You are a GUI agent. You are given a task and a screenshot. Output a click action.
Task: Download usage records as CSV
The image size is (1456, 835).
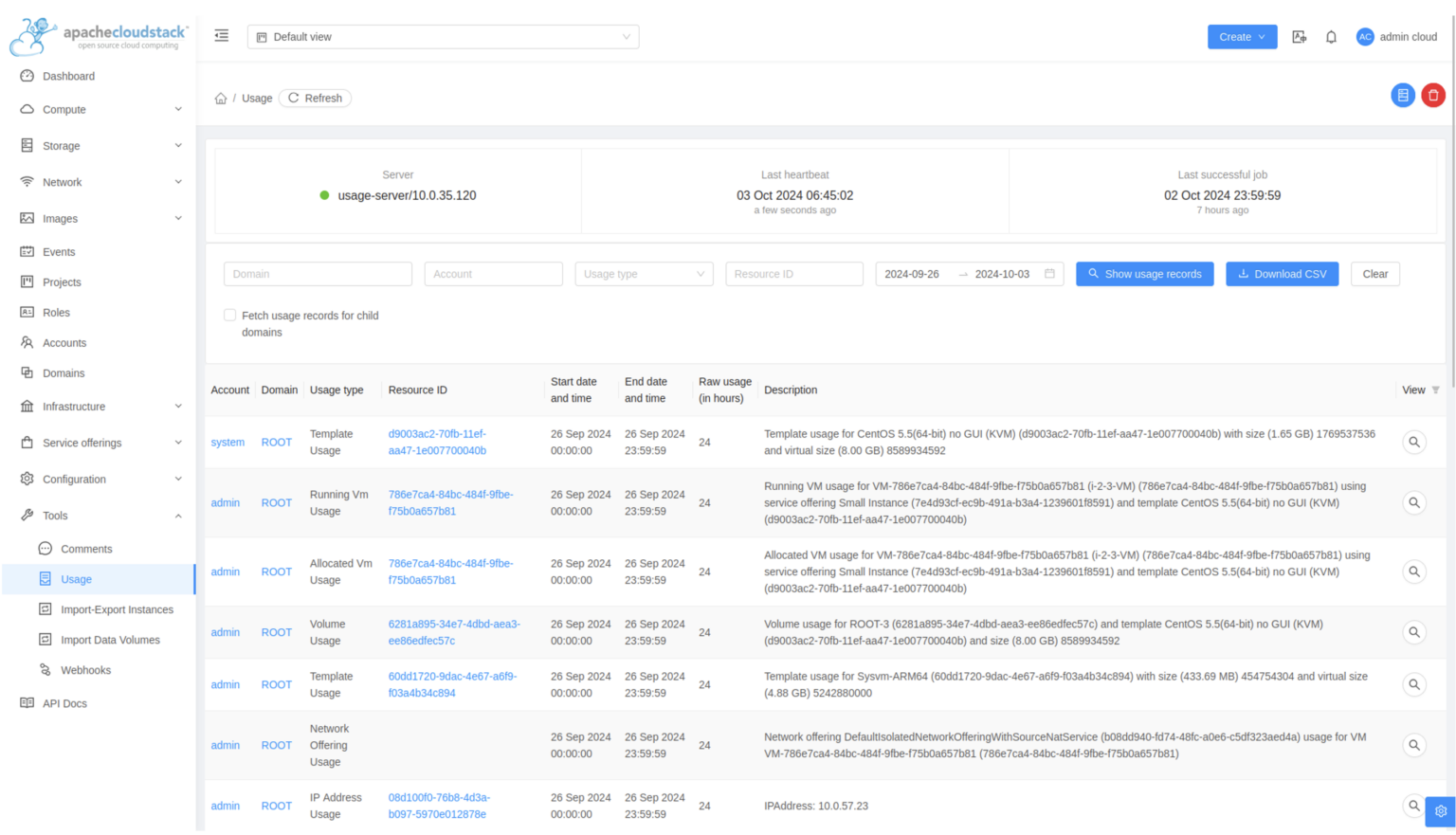1282,273
